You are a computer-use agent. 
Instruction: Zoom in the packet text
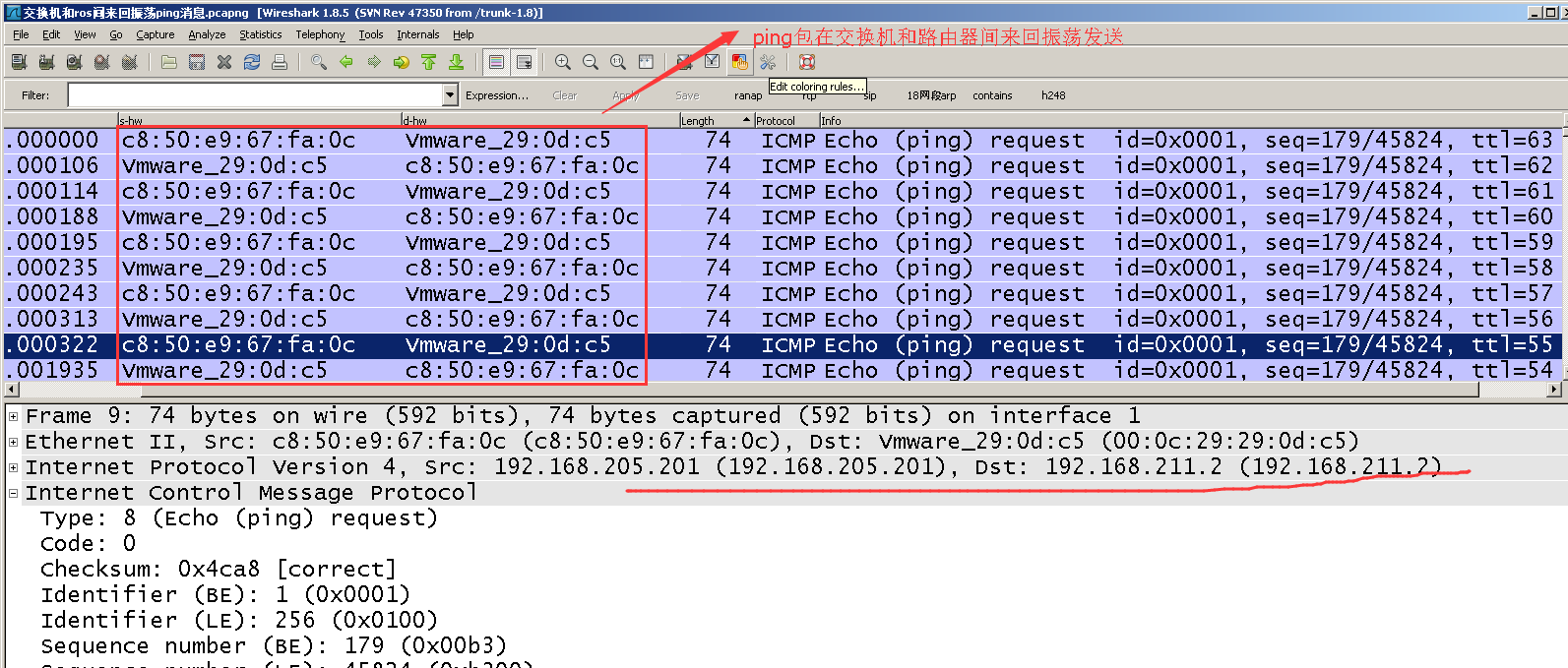[563, 62]
